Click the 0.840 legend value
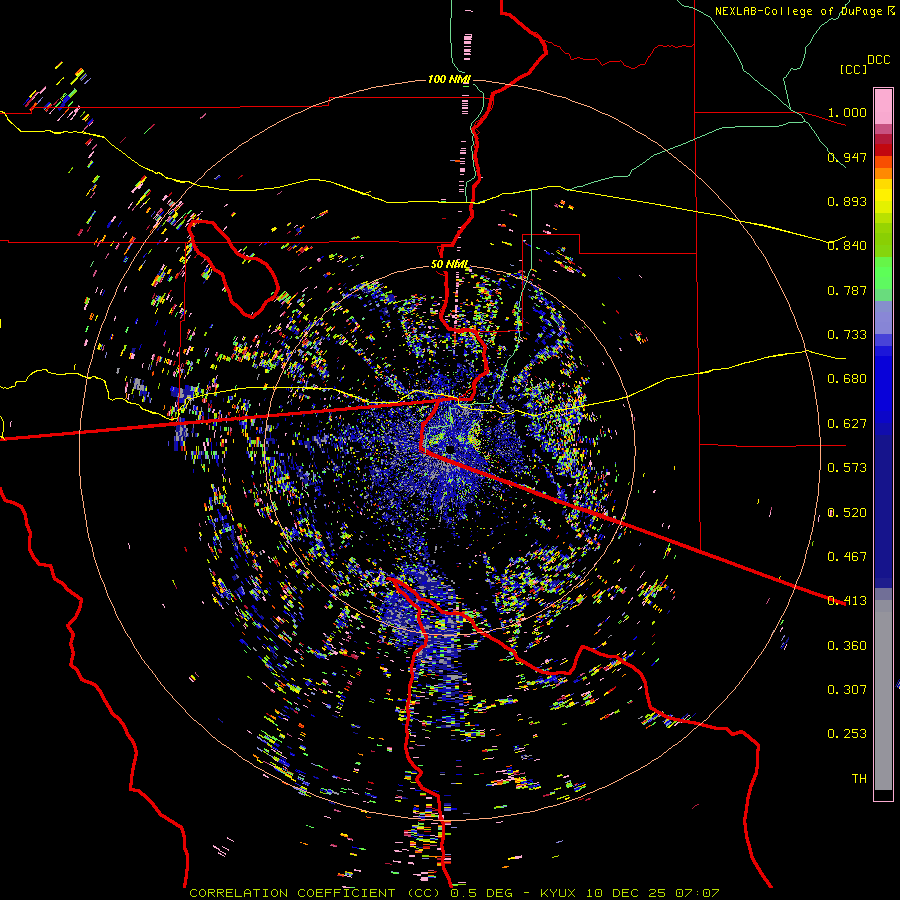This screenshot has width=900, height=900. click(x=847, y=246)
